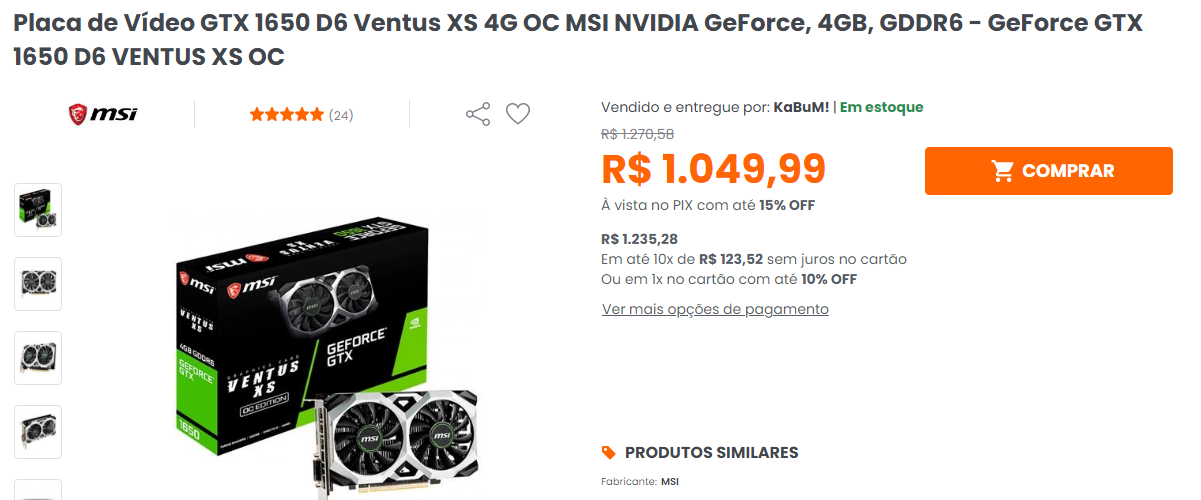Viewport: 1201px width, 500px height.
Task: Click the cart icon inside COMPRAR button
Action: coord(1003,171)
